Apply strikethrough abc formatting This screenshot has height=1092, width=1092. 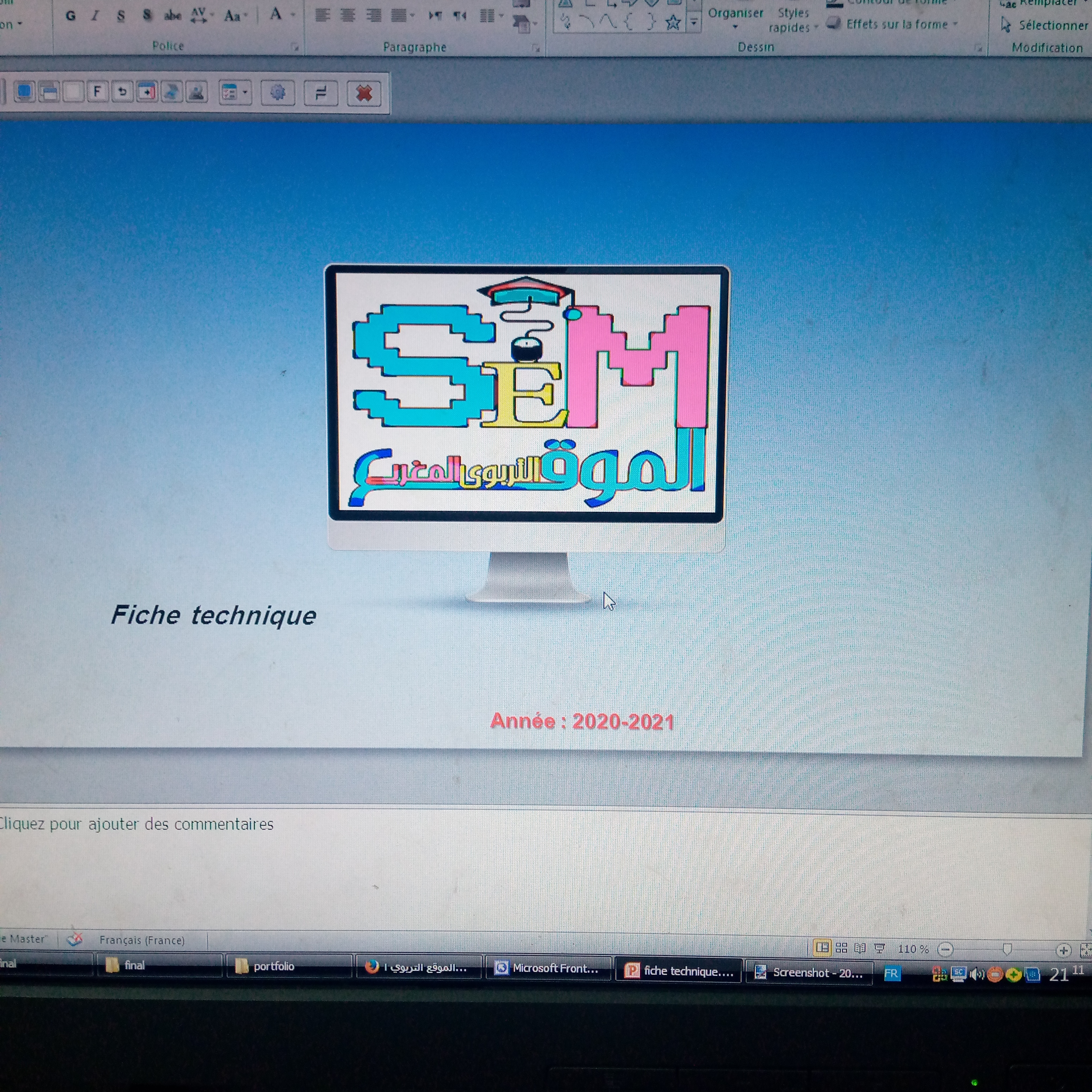click(172, 16)
